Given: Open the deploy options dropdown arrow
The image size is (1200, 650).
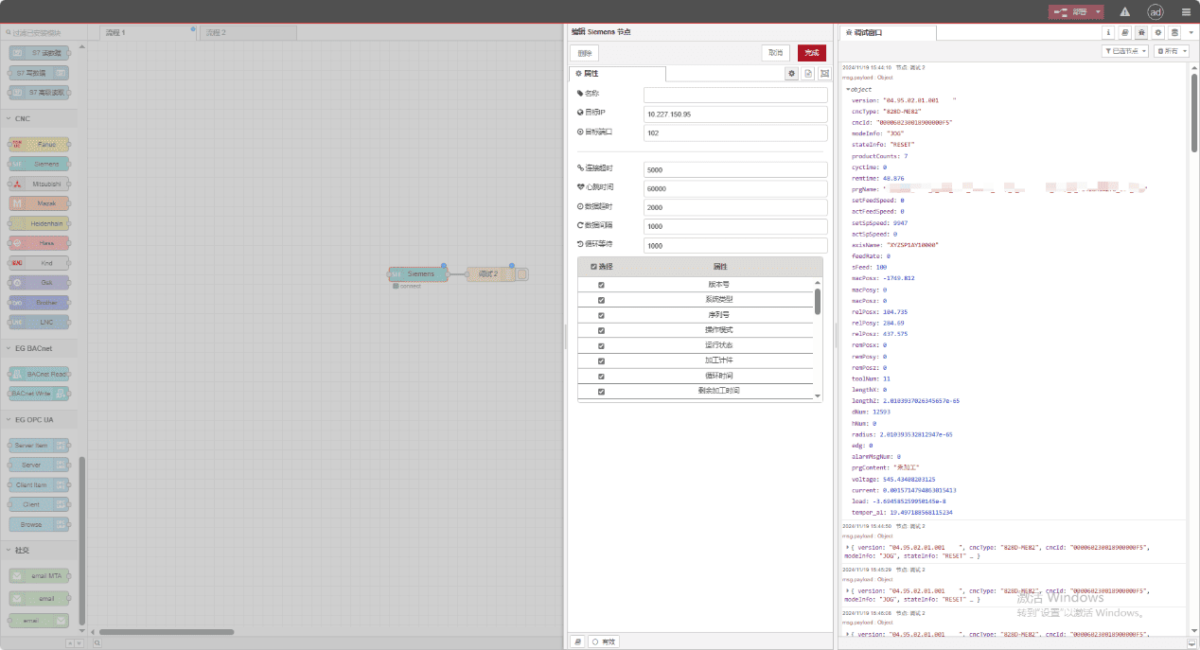Looking at the screenshot, I should (1099, 12).
